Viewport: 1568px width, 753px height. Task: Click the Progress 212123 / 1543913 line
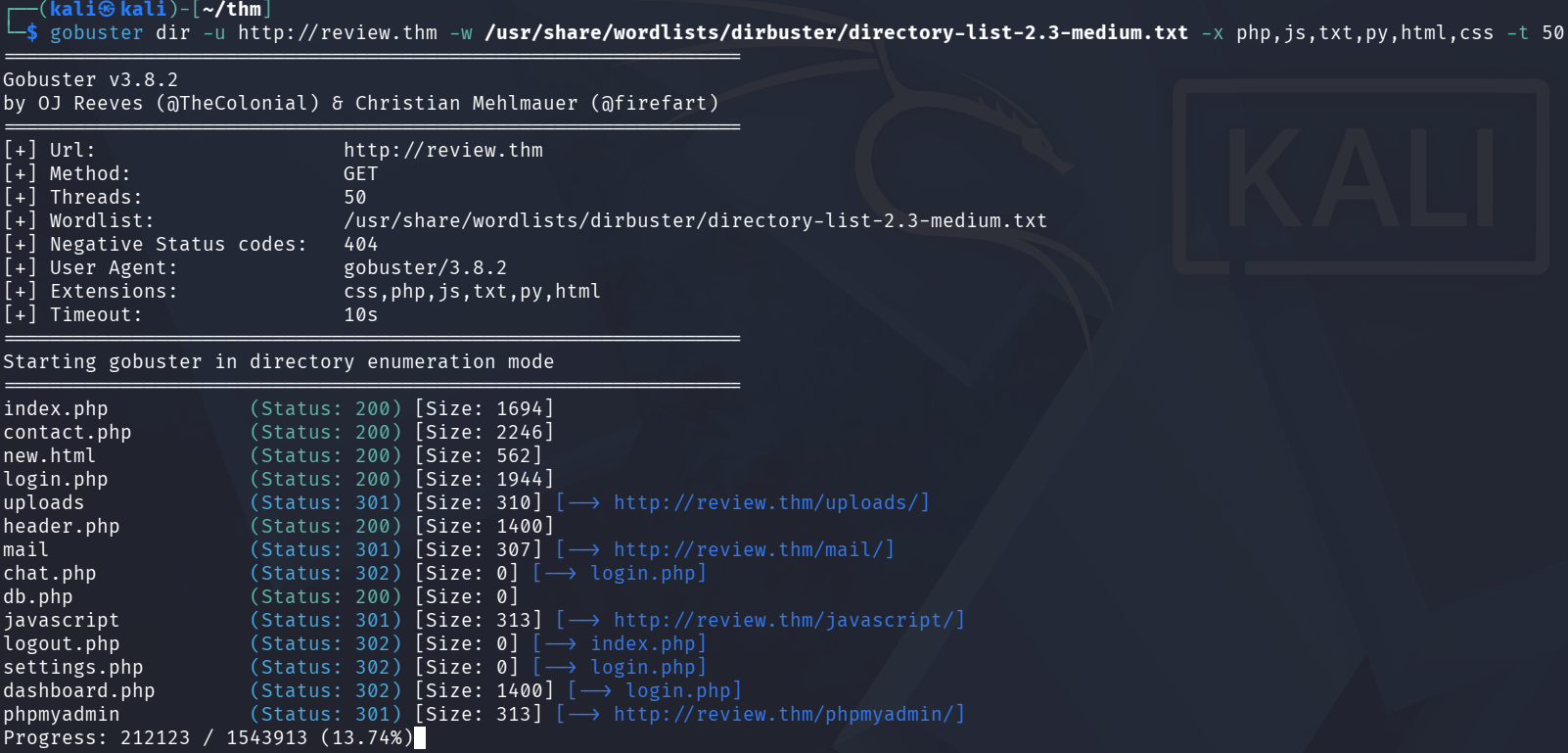208,737
